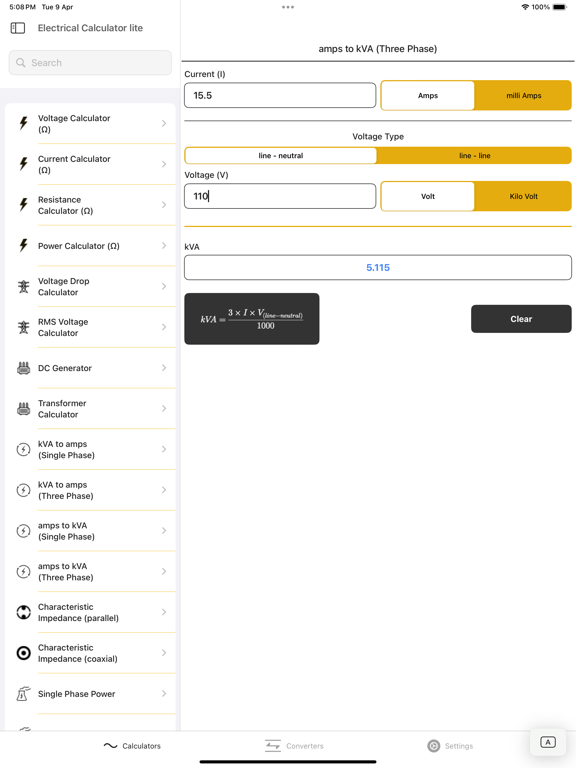
Task: Expand RMS Voltage Calculator chevron
Action: pos(164,327)
